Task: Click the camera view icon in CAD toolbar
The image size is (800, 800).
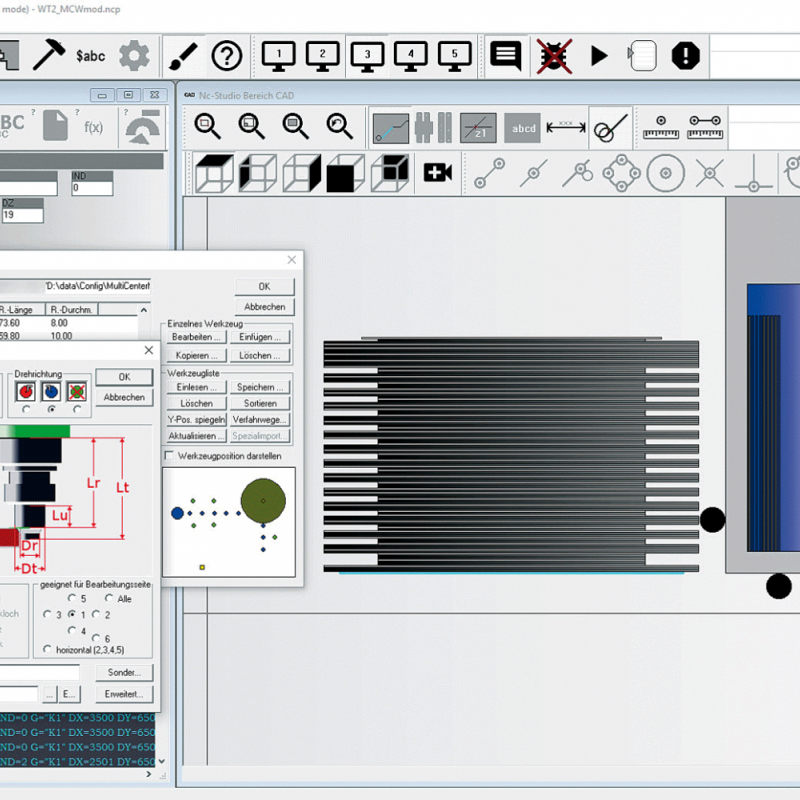Action: tap(437, 172)
